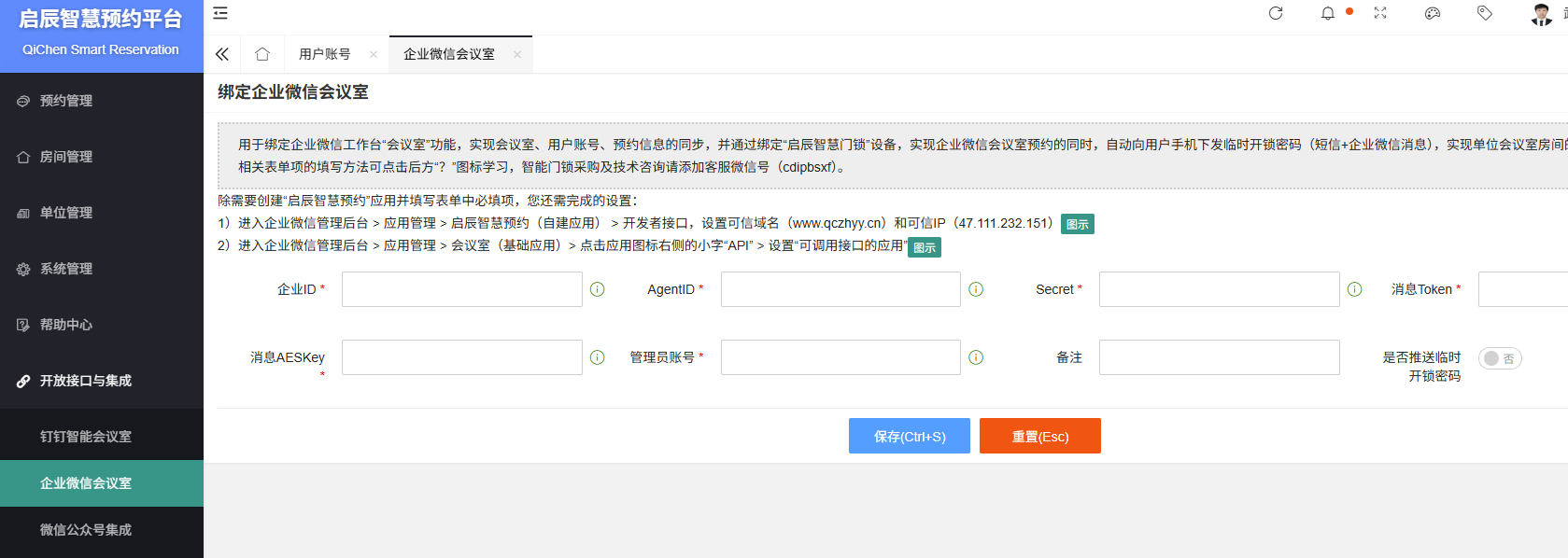
Task: Open the 图示 for step 2
Action: (x=925, y=247)
